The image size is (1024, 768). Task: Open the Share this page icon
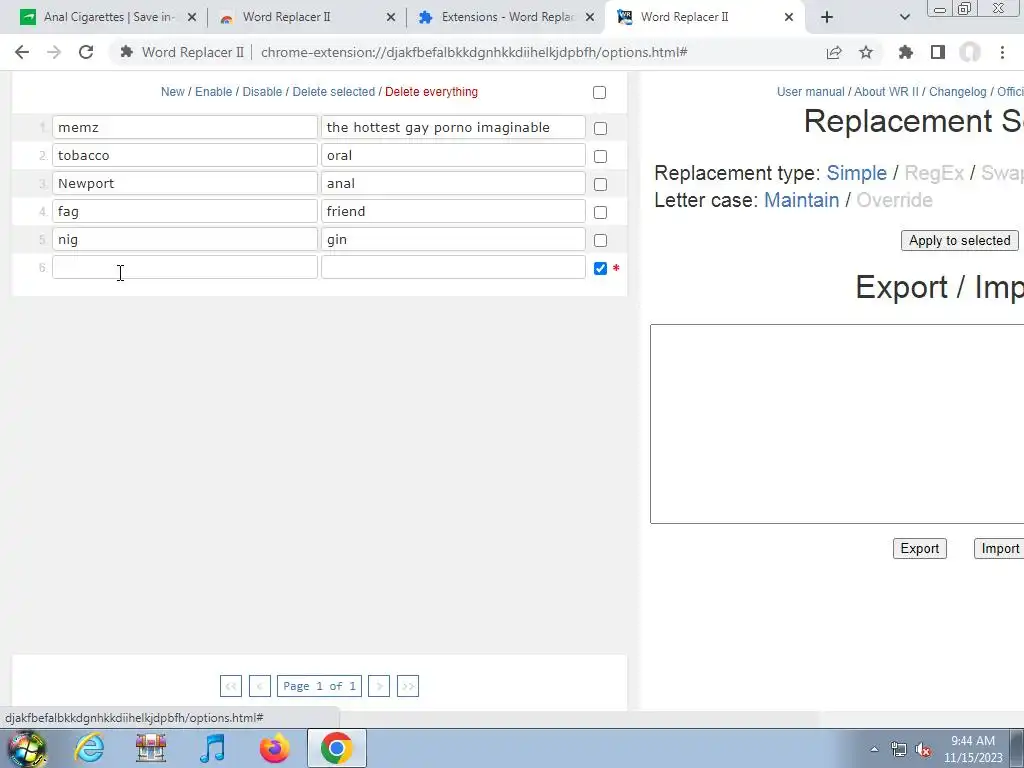(x=834, y=52)
